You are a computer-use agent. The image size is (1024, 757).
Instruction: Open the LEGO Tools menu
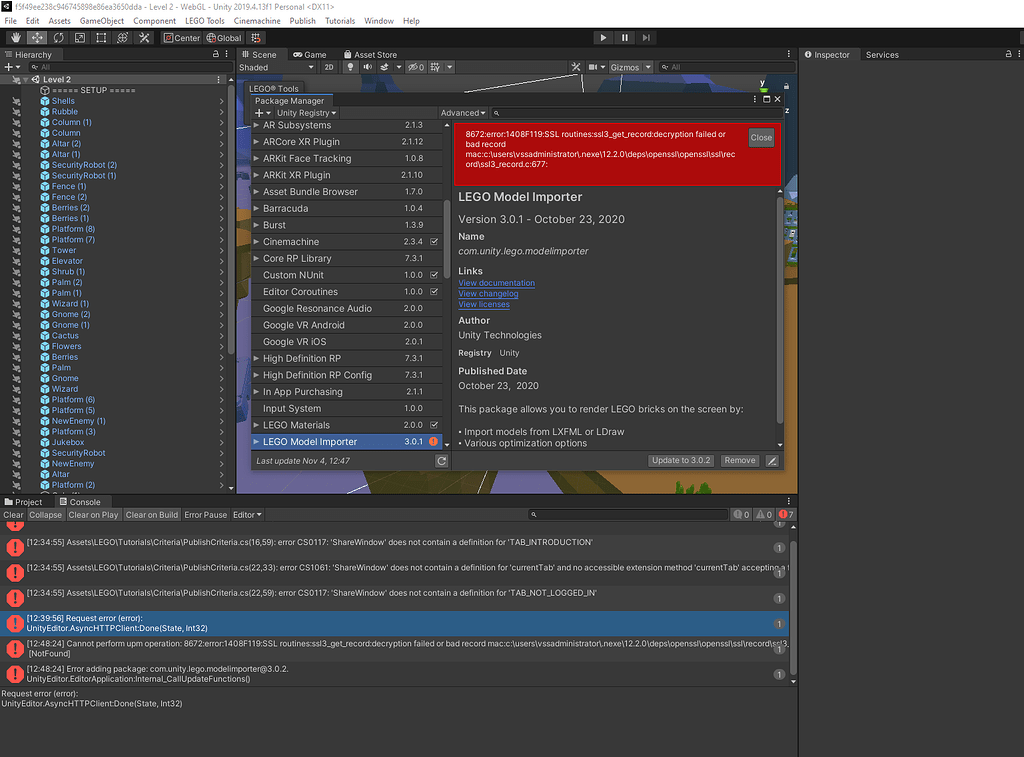click(x=204, y=20)
